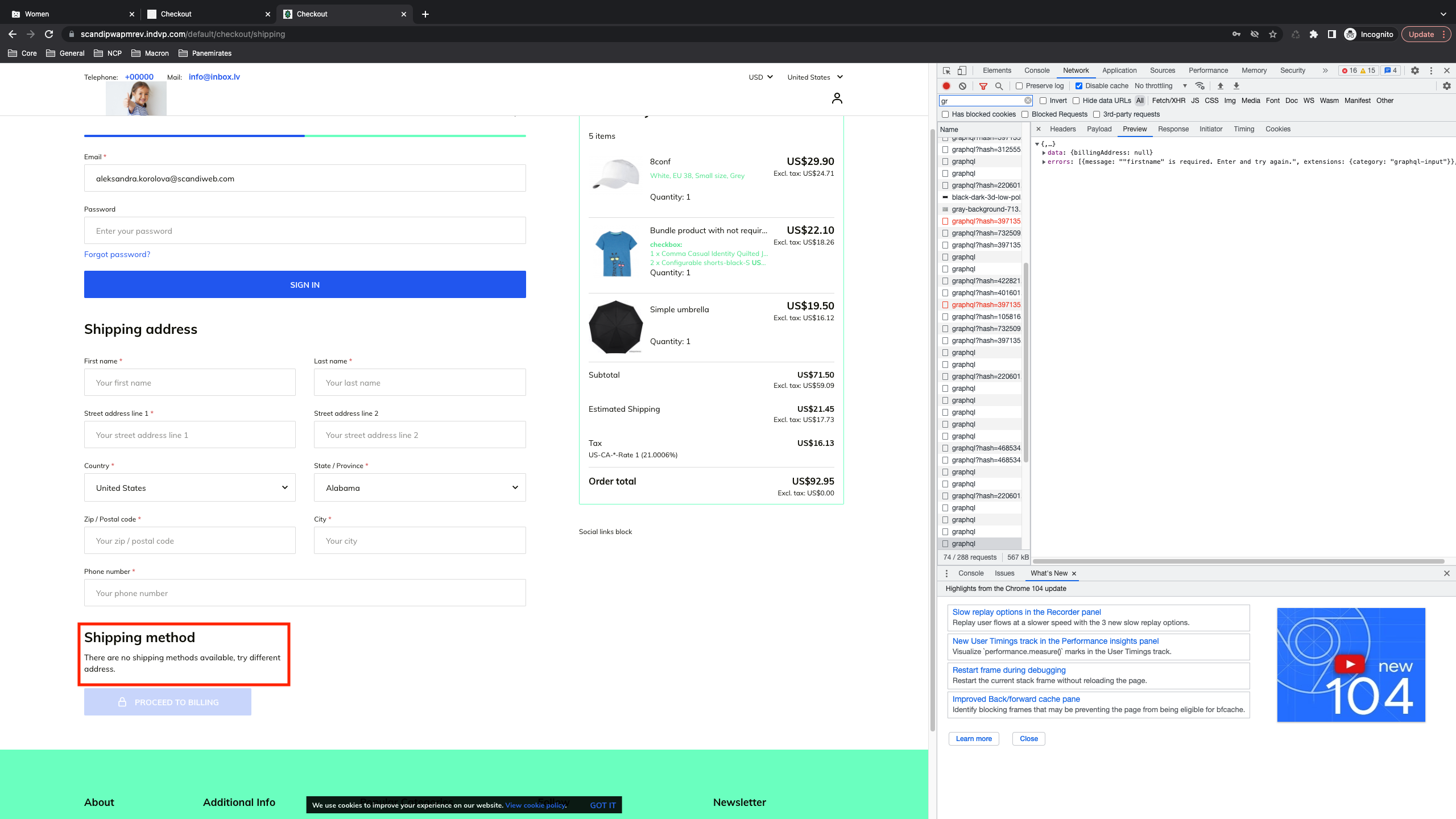Switch to the Console tab in DevTools
The width and height of the screenshot is (1456, 819).
1037,71
